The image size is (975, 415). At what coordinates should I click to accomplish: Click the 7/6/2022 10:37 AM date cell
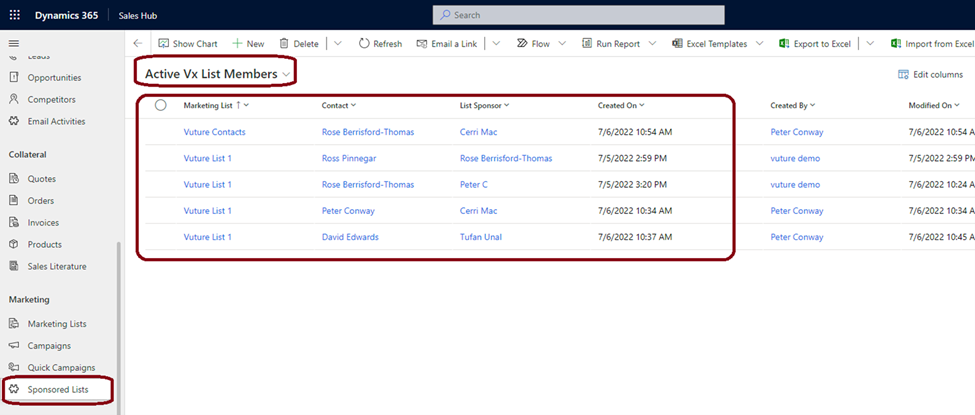(635, 237)
